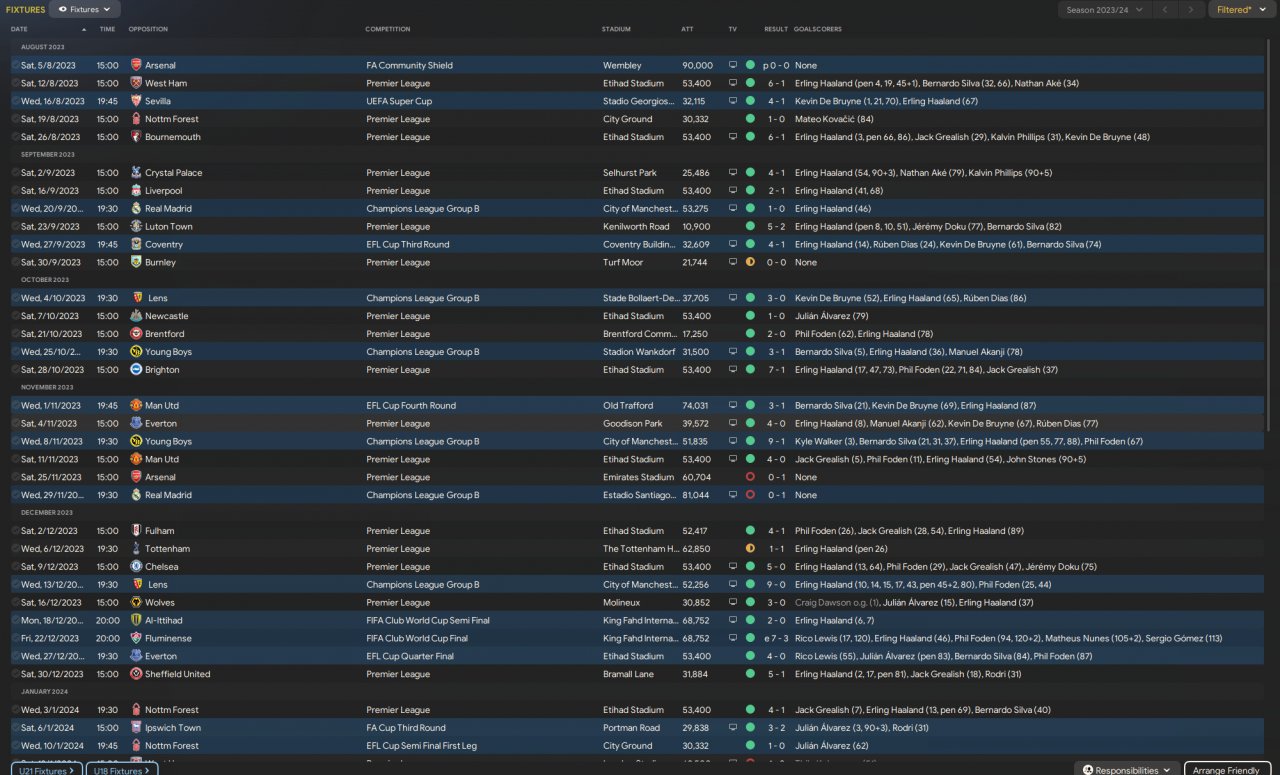Click the Newcastle club badge
The width and height of the screenshot is (1280, 775).
[135, 316]
